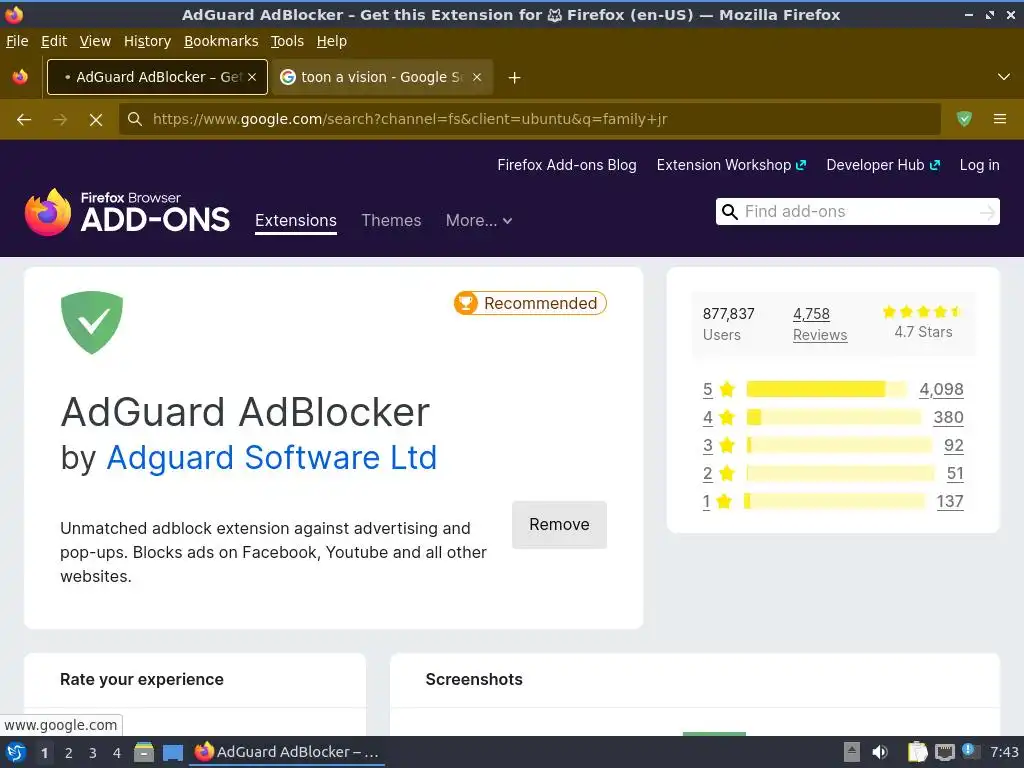
Task: Open Adguard Software Ltd author page
Action: (272, 457)
